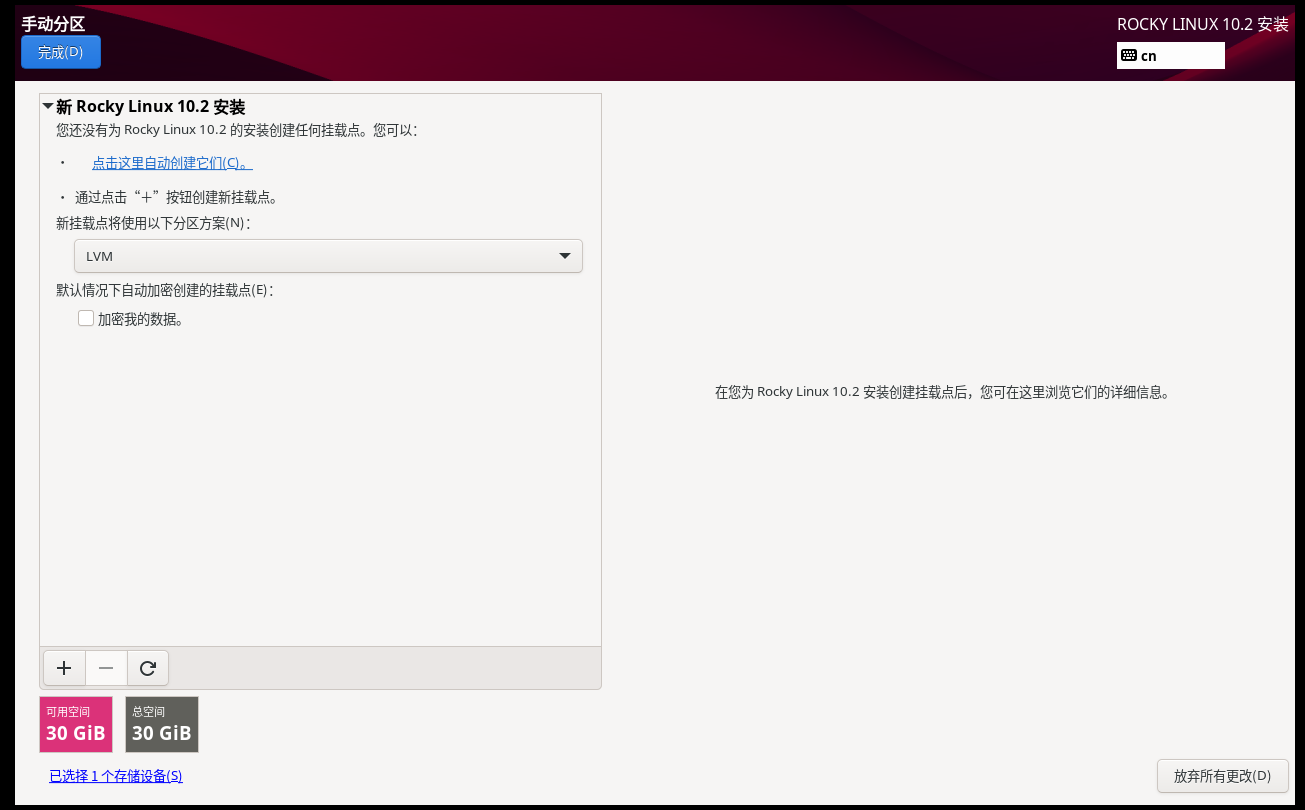Screen dimensions: 1305x810
Task: Open 已选择 1 个存储设备(S) link
Action: tap(116, 776)
